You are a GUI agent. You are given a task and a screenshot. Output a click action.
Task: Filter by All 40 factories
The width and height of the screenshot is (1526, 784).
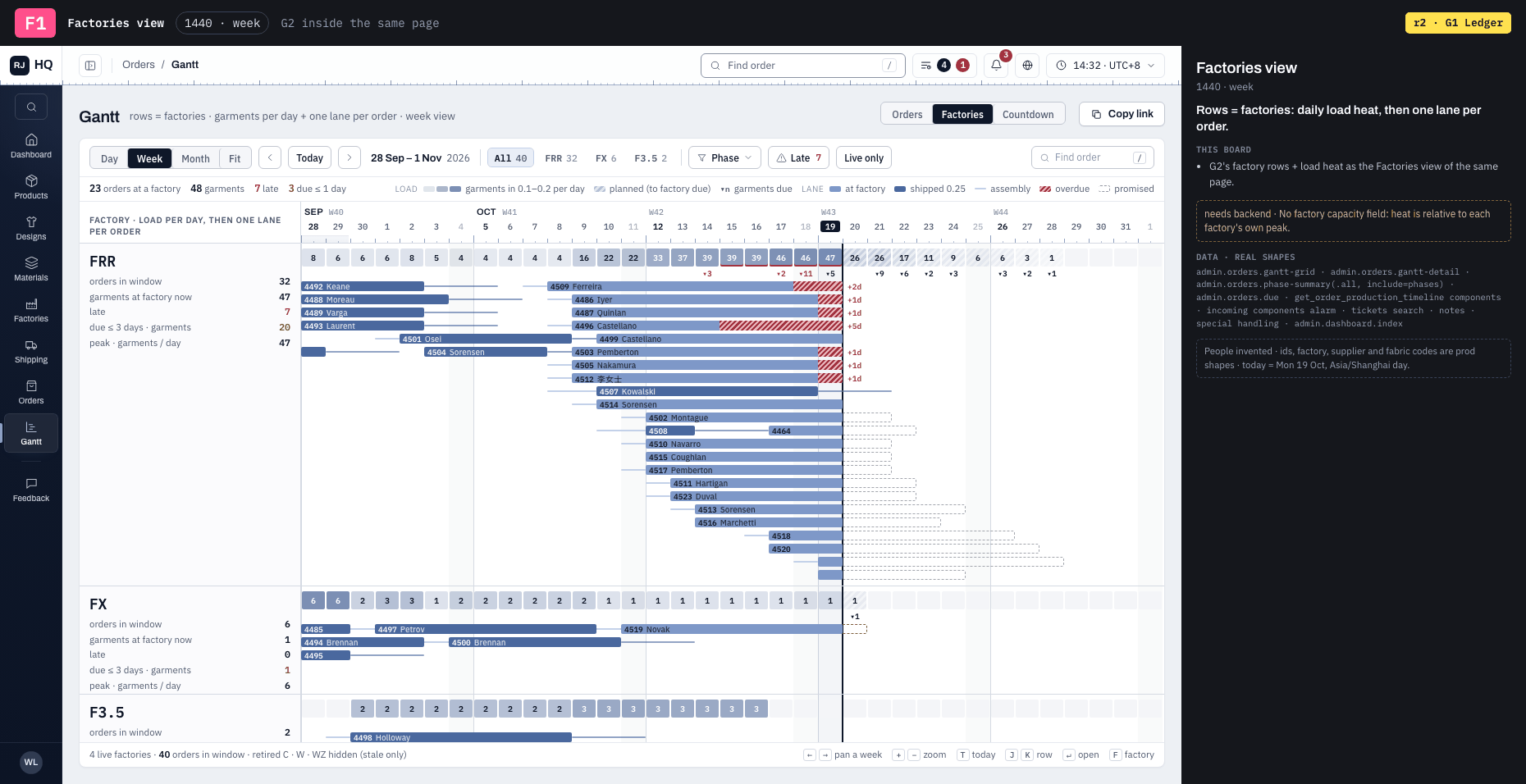click(x=510, y=158)
